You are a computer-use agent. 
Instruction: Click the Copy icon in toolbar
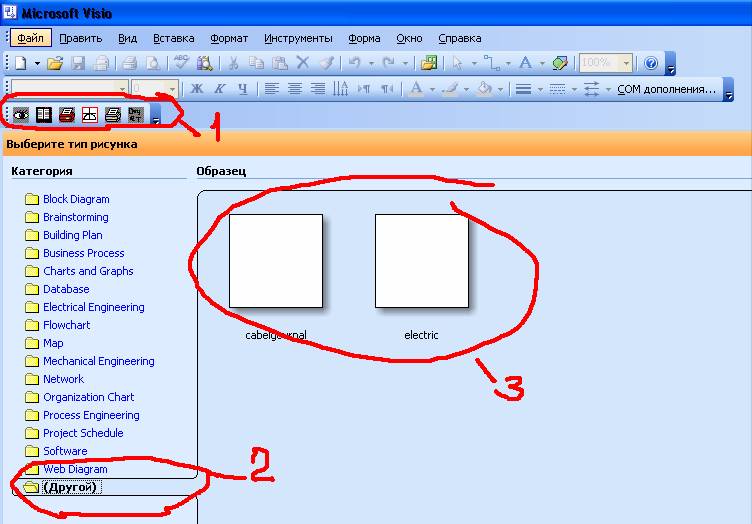(257, 63)
